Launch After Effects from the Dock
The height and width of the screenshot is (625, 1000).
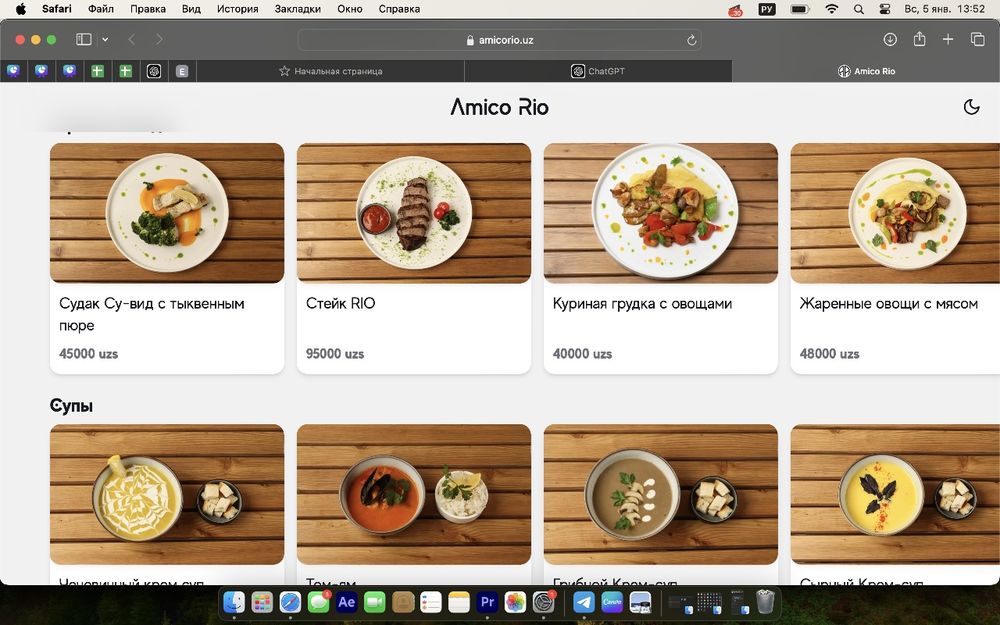(x=346, y=601)
